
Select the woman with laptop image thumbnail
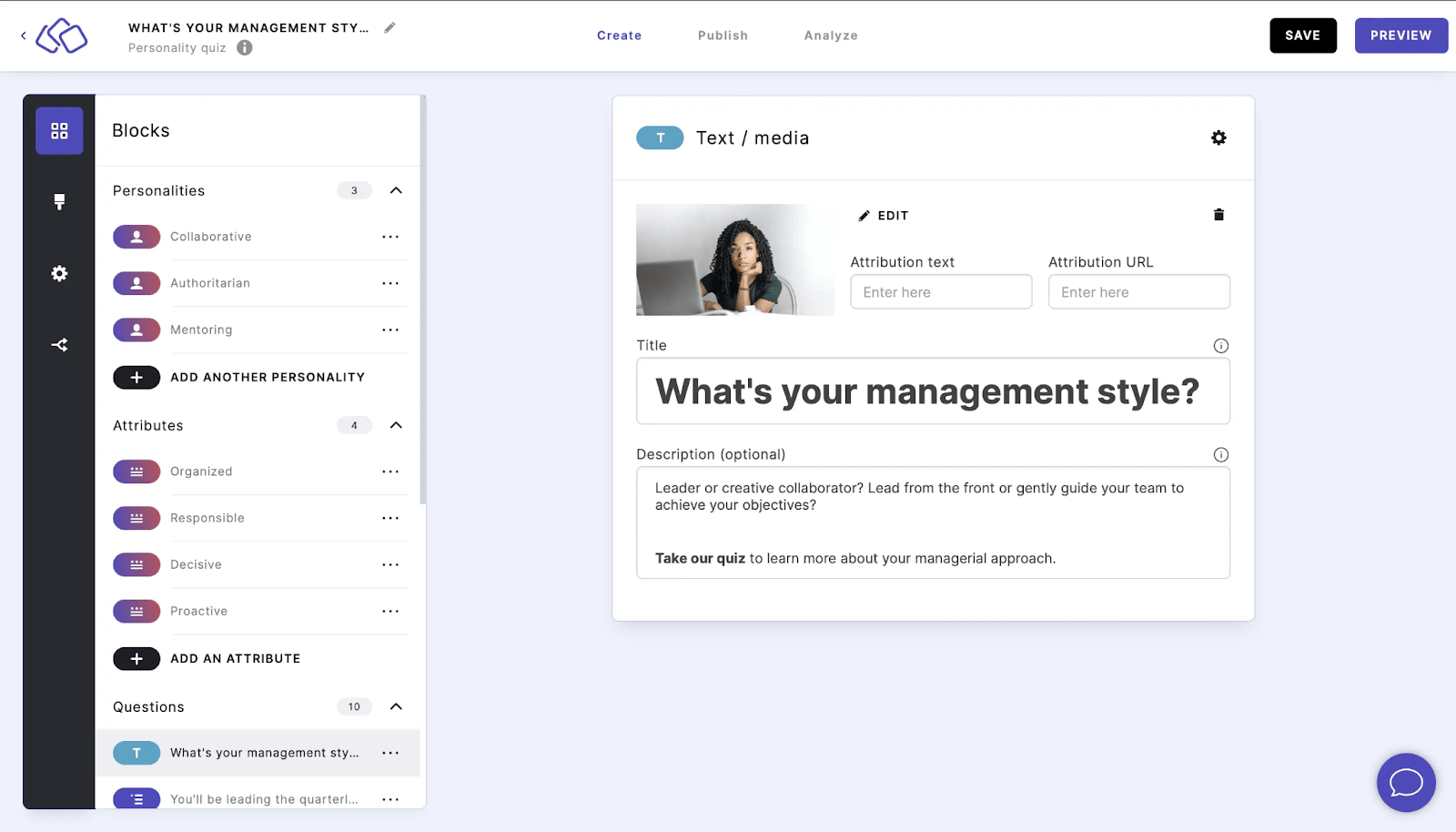pyautogui.click(x=735, y=259)
